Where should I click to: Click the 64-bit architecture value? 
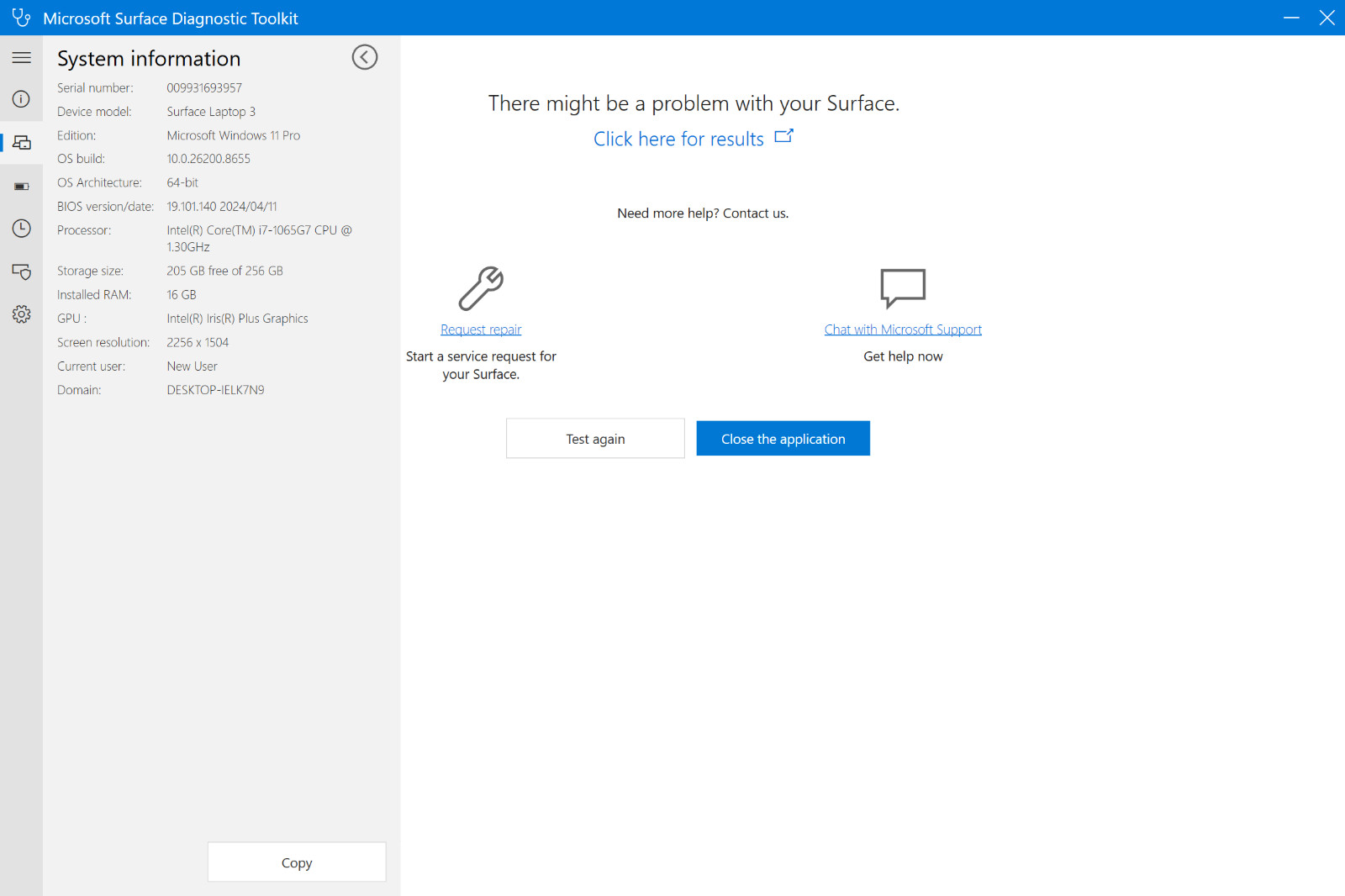point(182,182)
